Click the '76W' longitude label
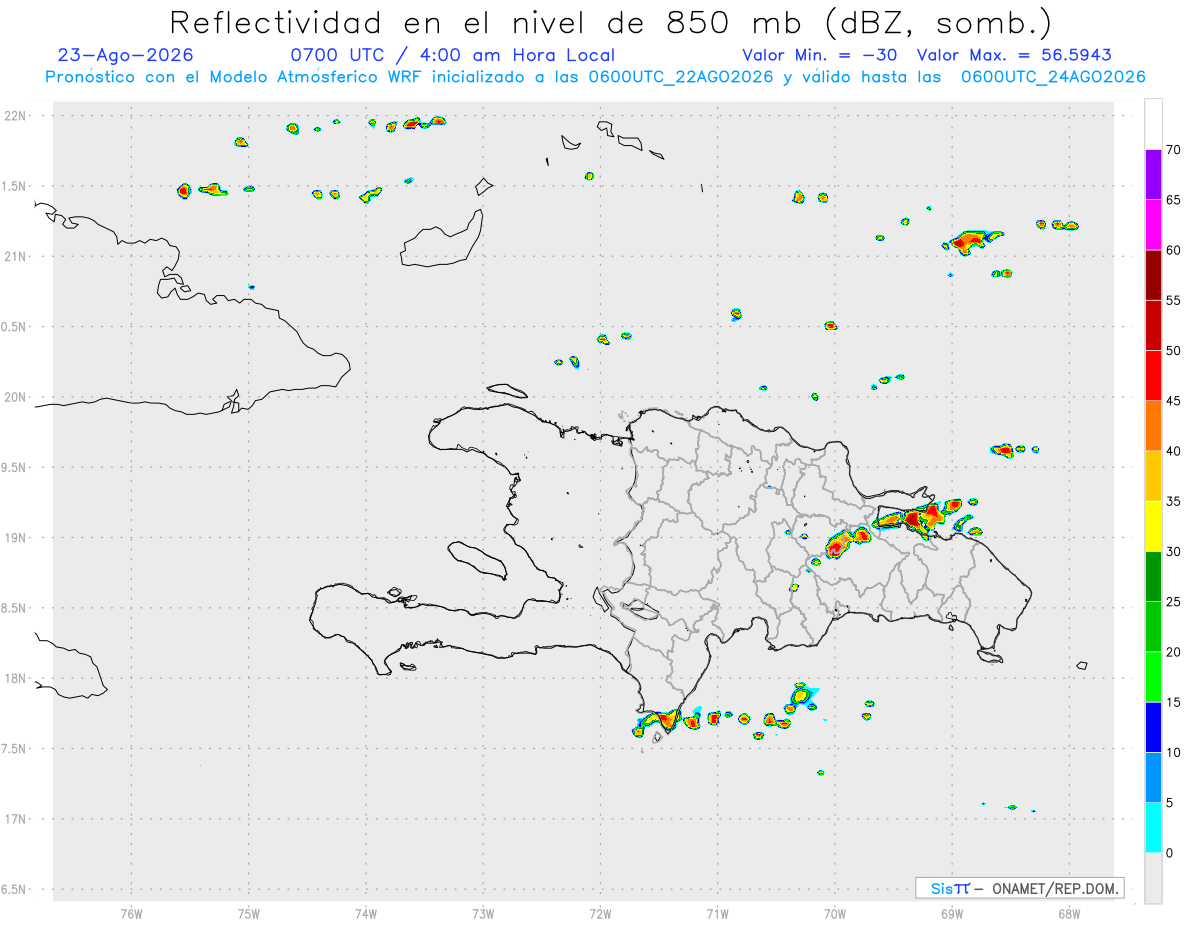Viewport: 1200px width, 927px height. (x=131, y=913)
